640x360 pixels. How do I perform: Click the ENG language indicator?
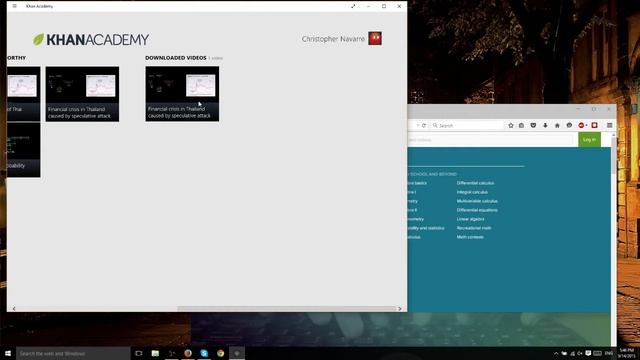pyautogui.click(x=609, y=353)
